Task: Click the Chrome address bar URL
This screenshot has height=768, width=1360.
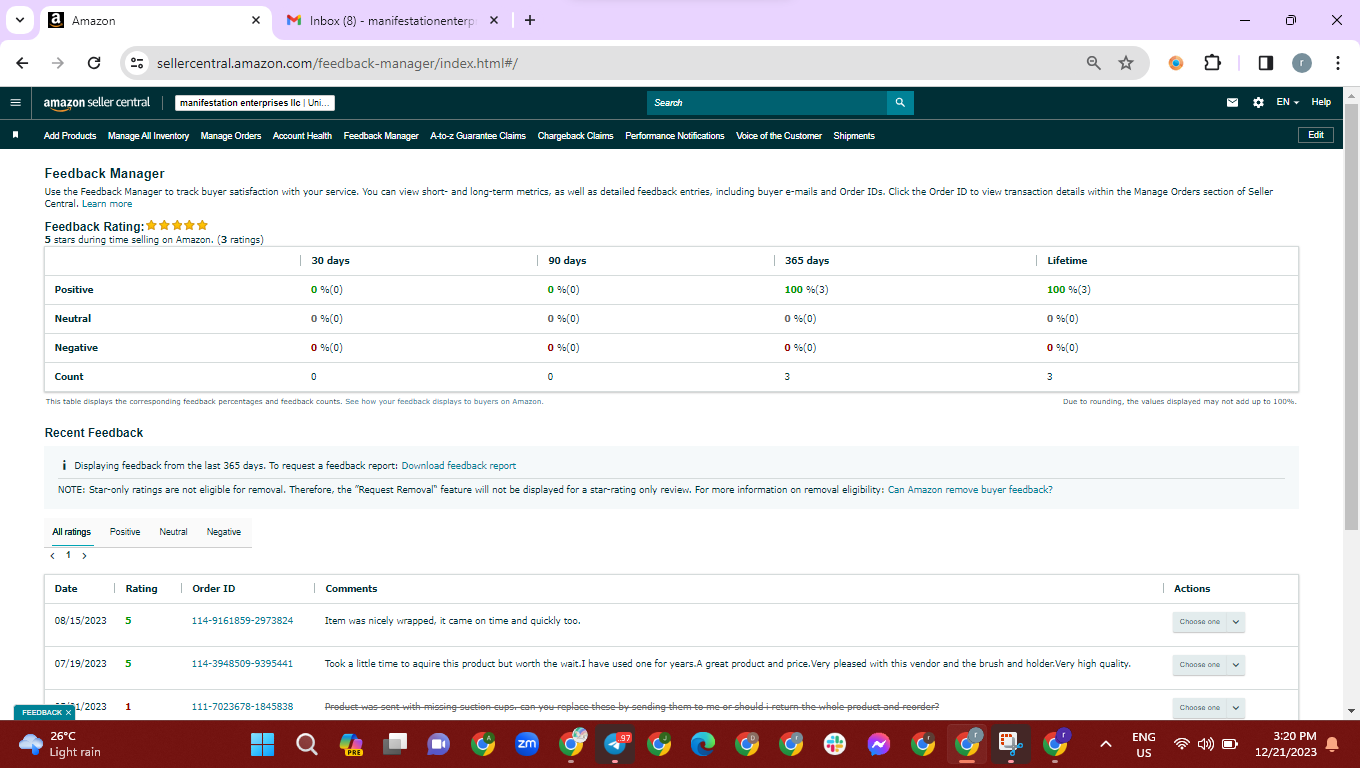Action: pyautogui.click(x=337, y=63)
